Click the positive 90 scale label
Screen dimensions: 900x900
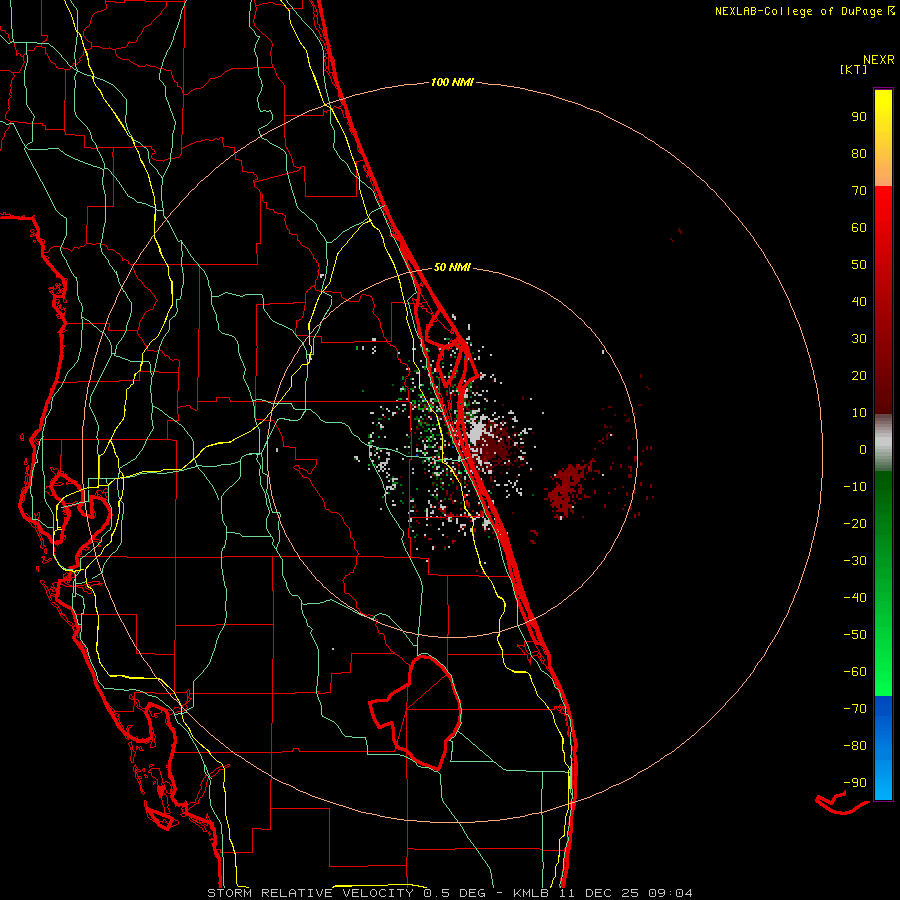859,117
